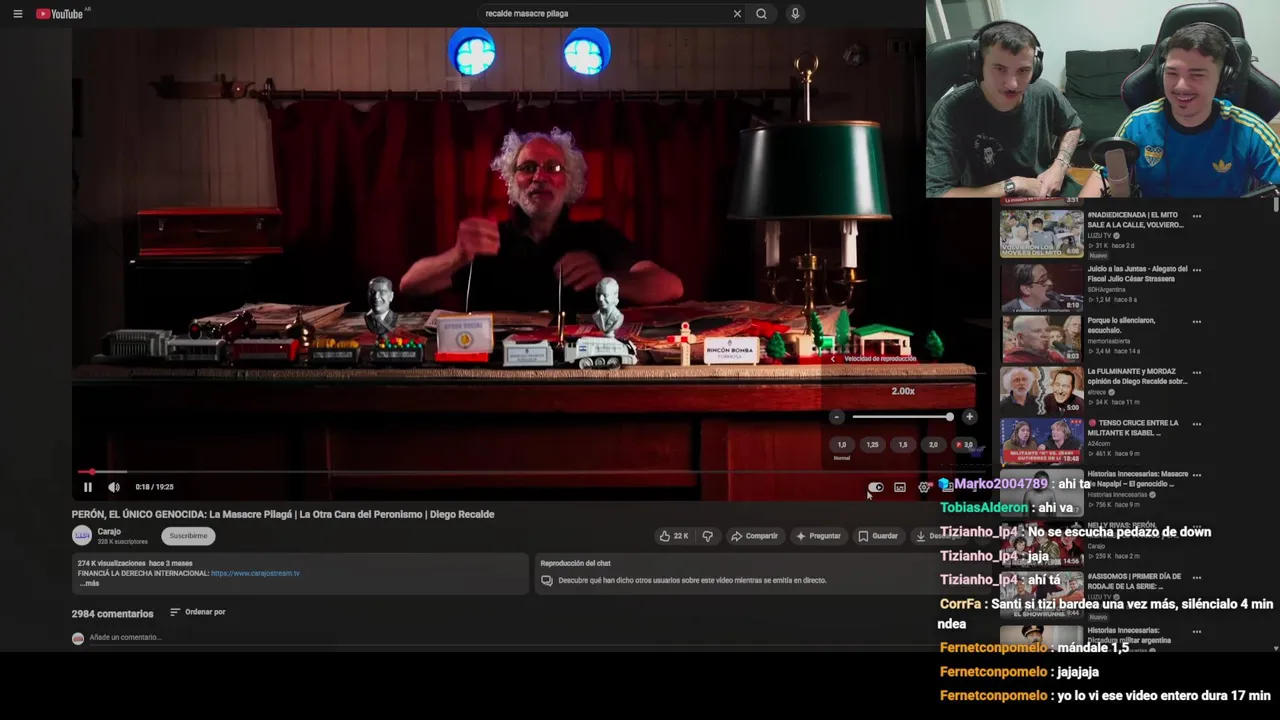This screenshot has width=1280, height=720.
Task: Click the '2984 comentarios' count
Action: 112,614
